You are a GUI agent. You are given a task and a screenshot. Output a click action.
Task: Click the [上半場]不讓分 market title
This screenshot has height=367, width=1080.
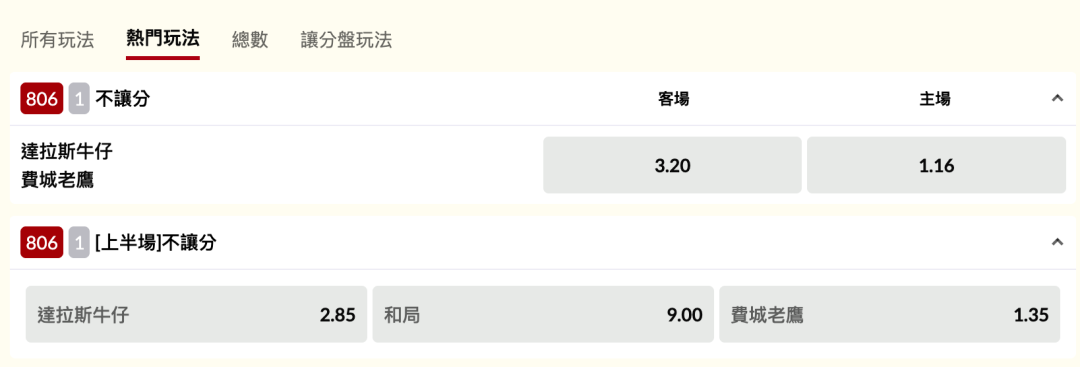tap(156, 242)
